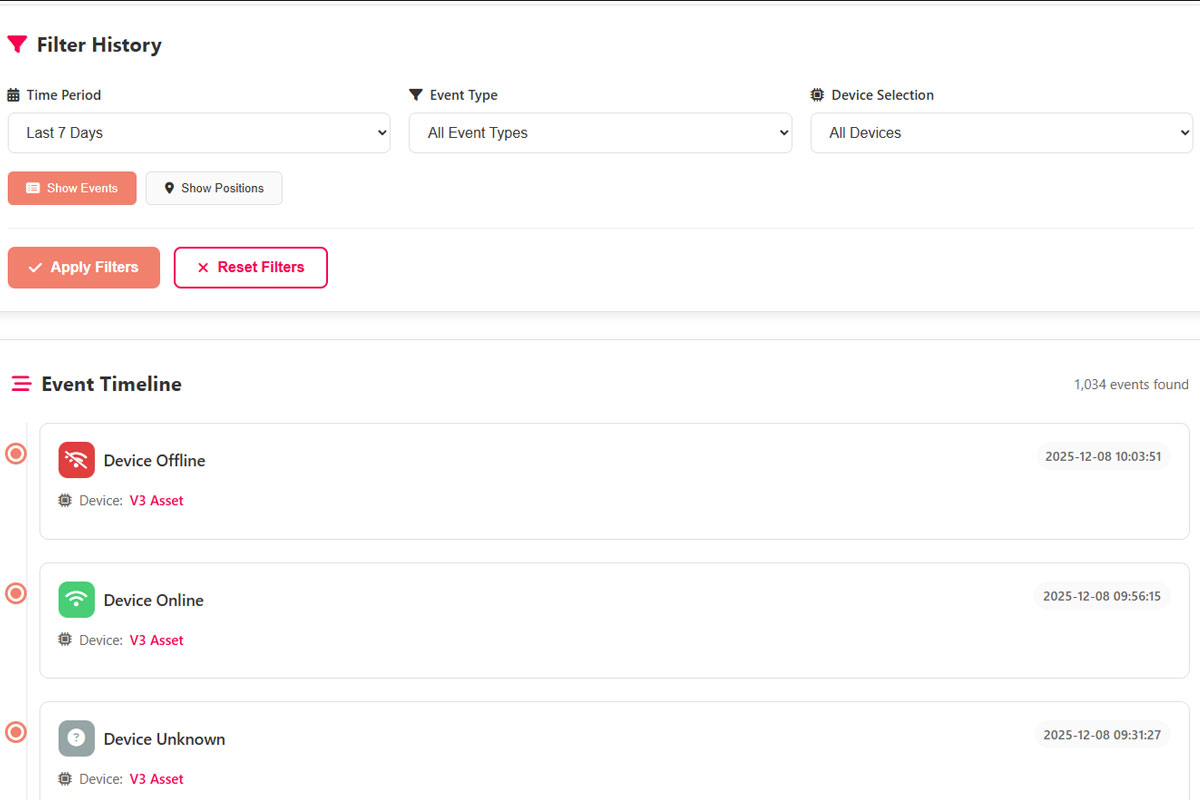Click the green Device Online wifi icon

coord(77,600)
